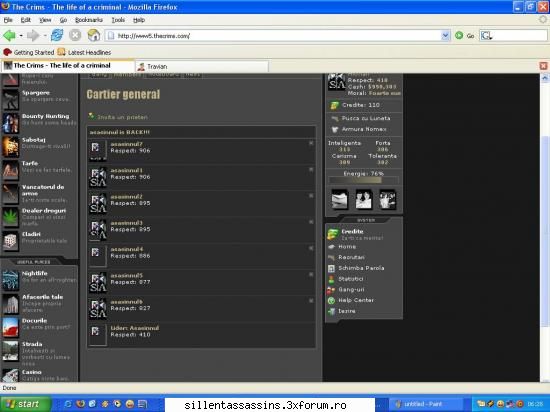Open the Cladiri building icon
This screenshot has height=412, width=550.
coord(10,241)
